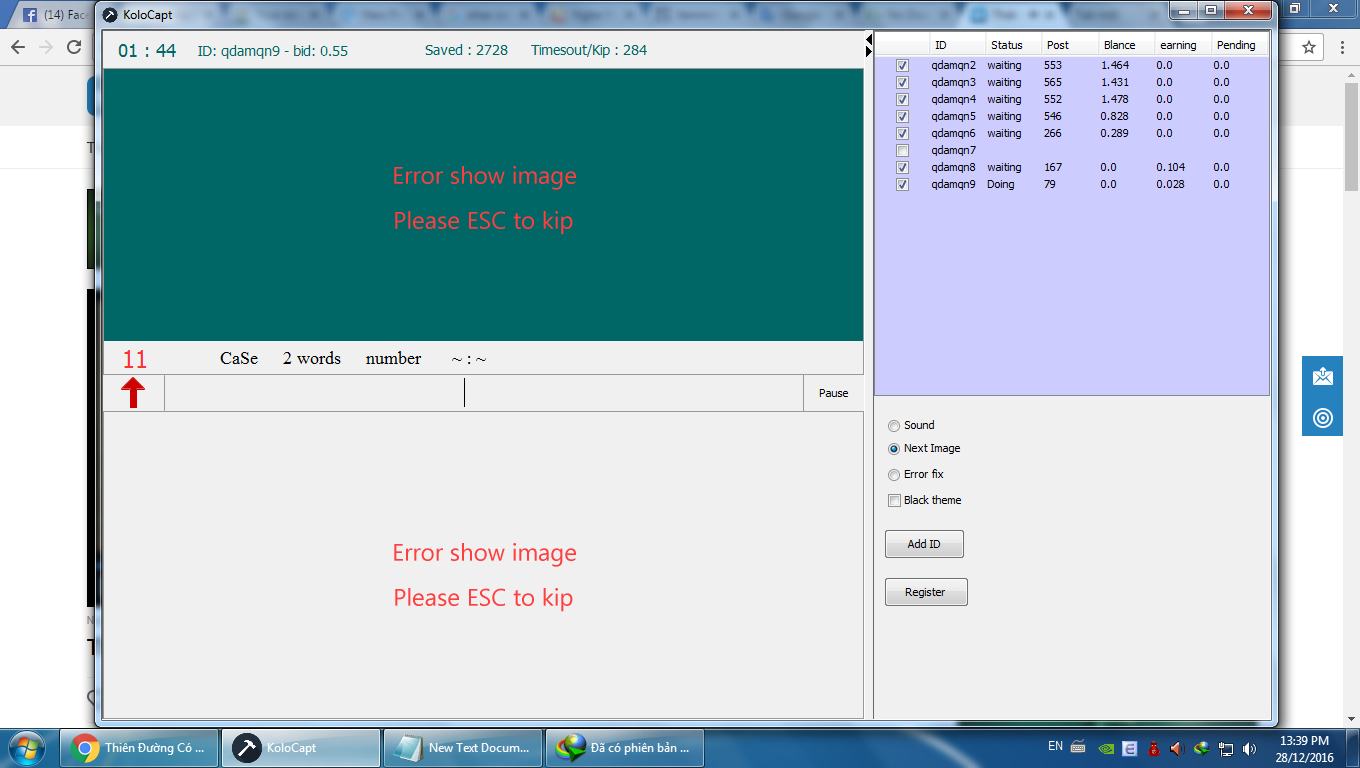Click the blue target icon on the web page
The width and height of the screenshot is (1360, 768).
[1323, 417]
